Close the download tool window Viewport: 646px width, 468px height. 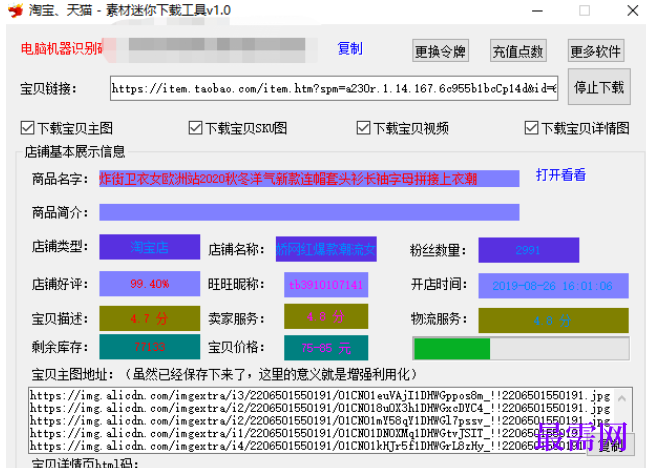(x=633, y=11)
